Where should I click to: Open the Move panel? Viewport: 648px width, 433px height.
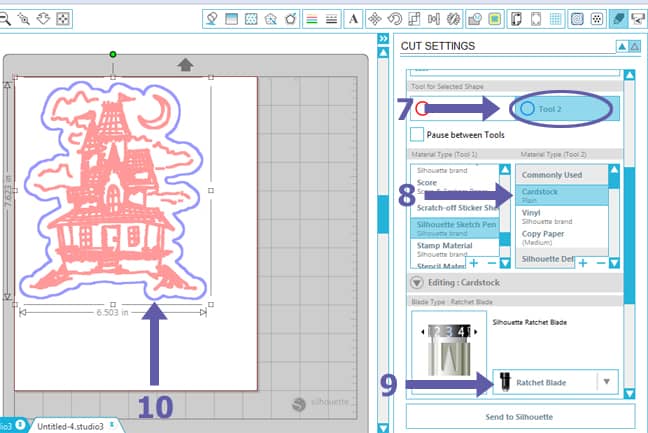point(375,19)
